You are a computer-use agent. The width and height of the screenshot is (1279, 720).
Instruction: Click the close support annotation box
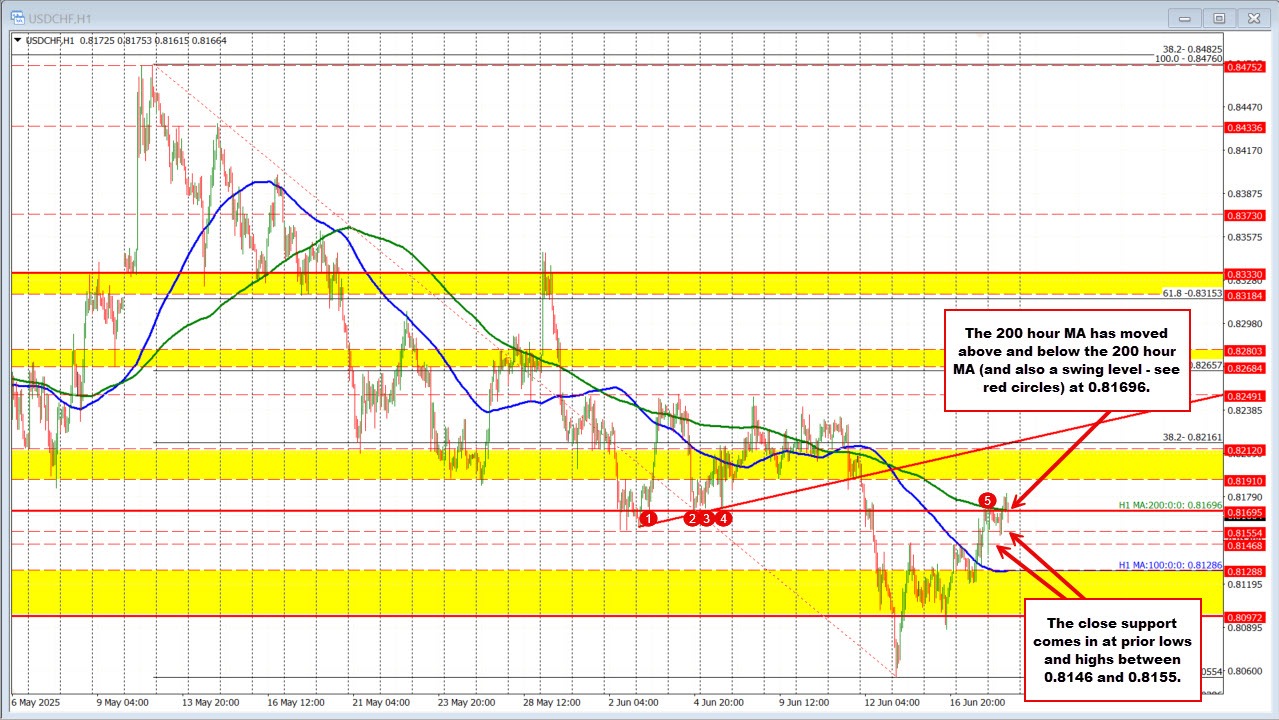coord(1112,650)
